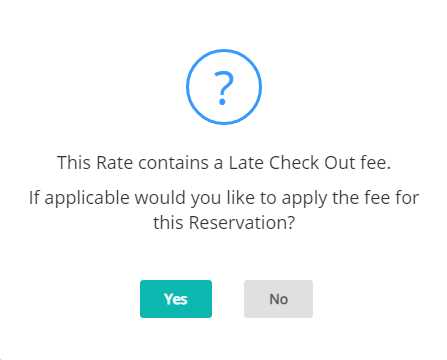Click the Yes button
447x360 pixels.
176,299
